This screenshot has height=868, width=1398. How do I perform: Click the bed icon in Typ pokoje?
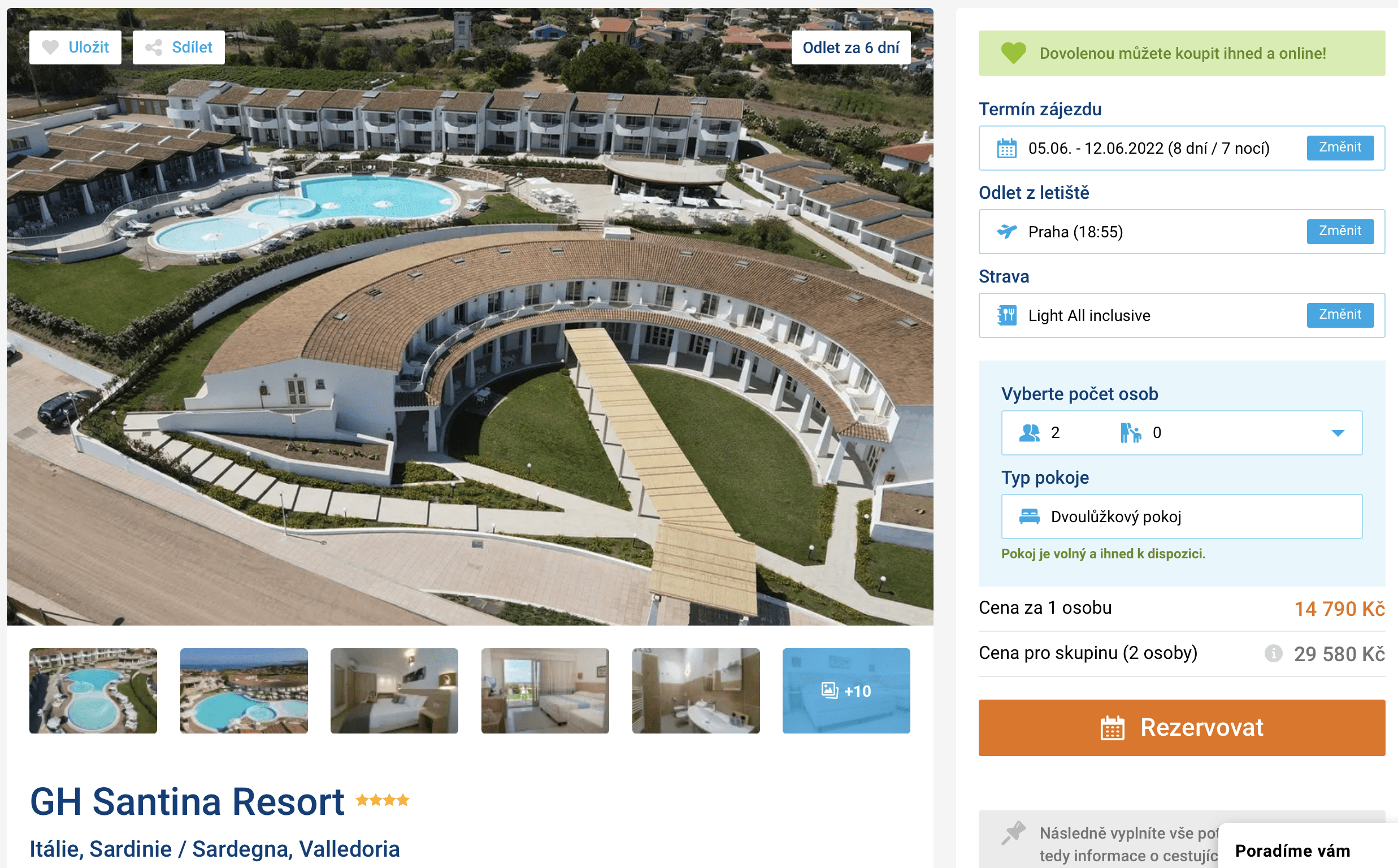1029,517
